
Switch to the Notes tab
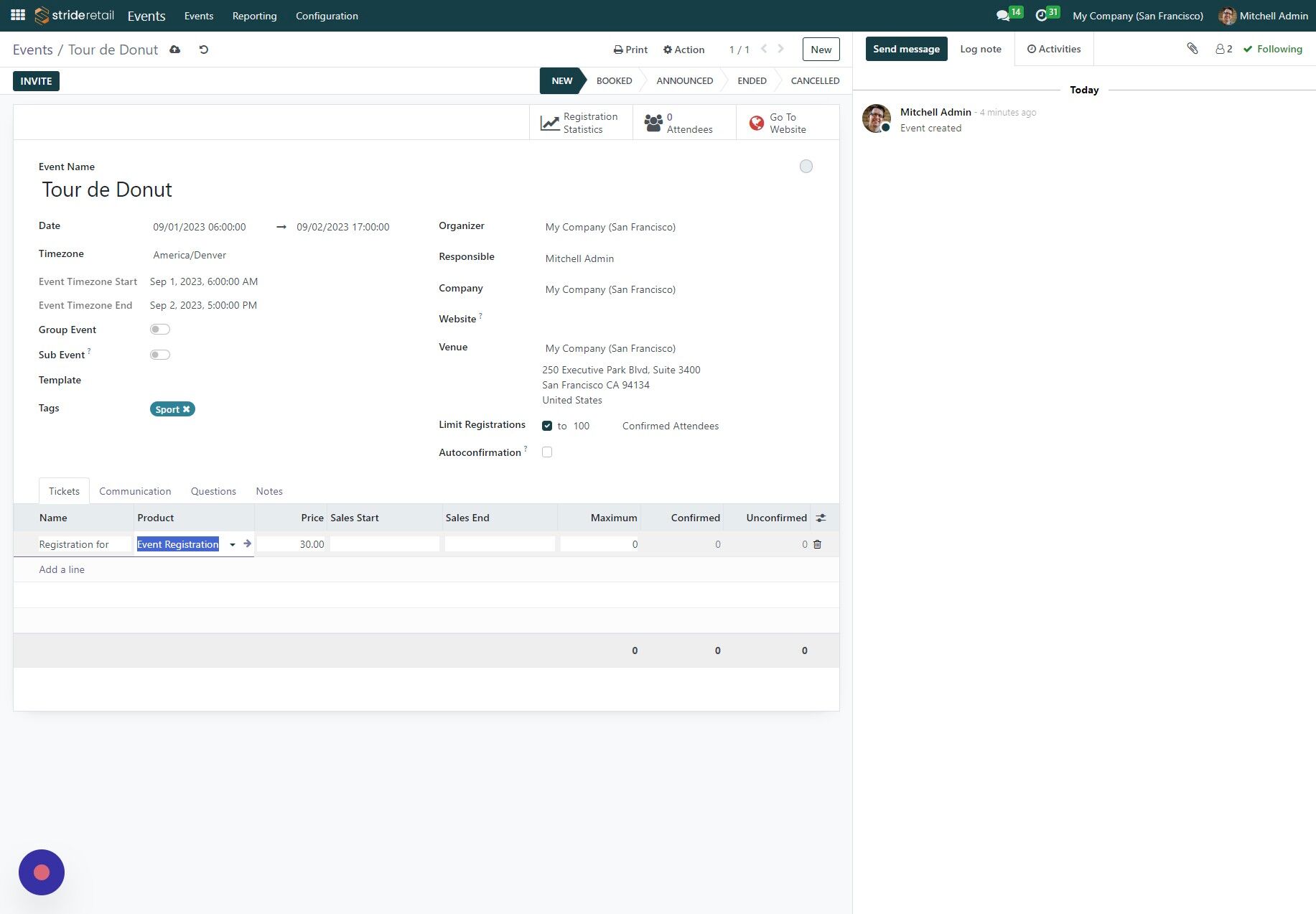pyautogui.click(x=269, y=491)
